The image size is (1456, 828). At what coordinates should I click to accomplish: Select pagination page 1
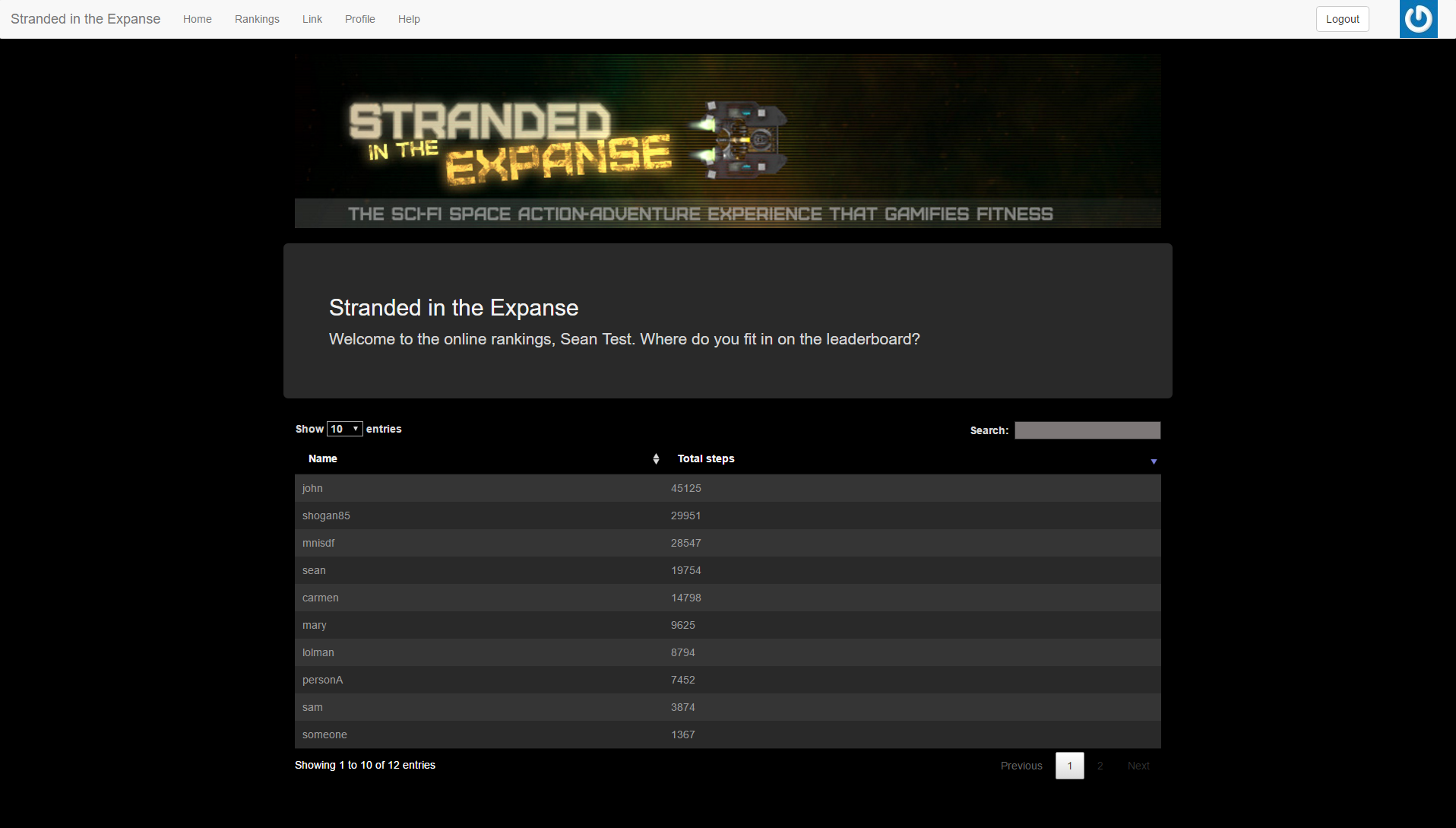point(1070,766)
